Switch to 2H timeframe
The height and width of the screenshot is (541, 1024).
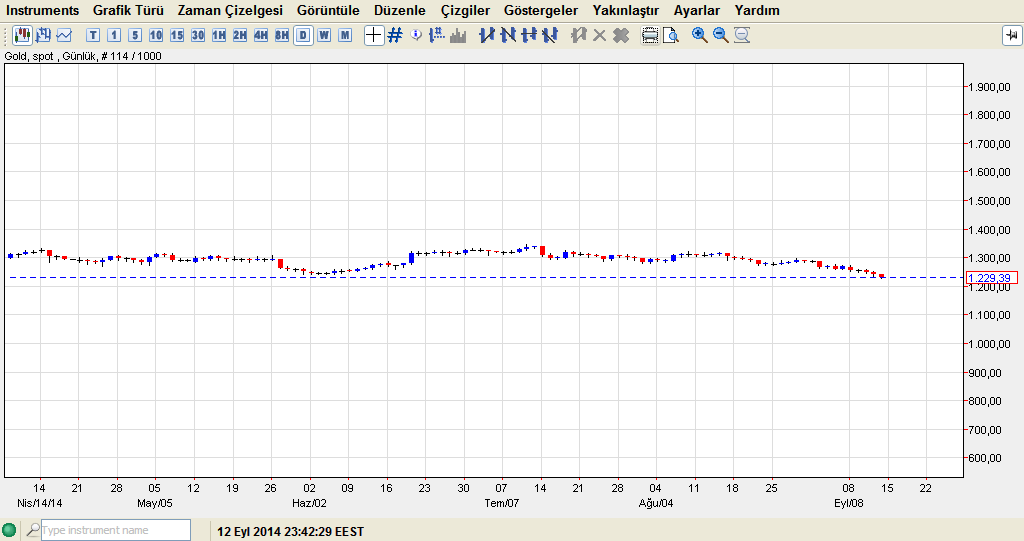click(x=240, y=35)
